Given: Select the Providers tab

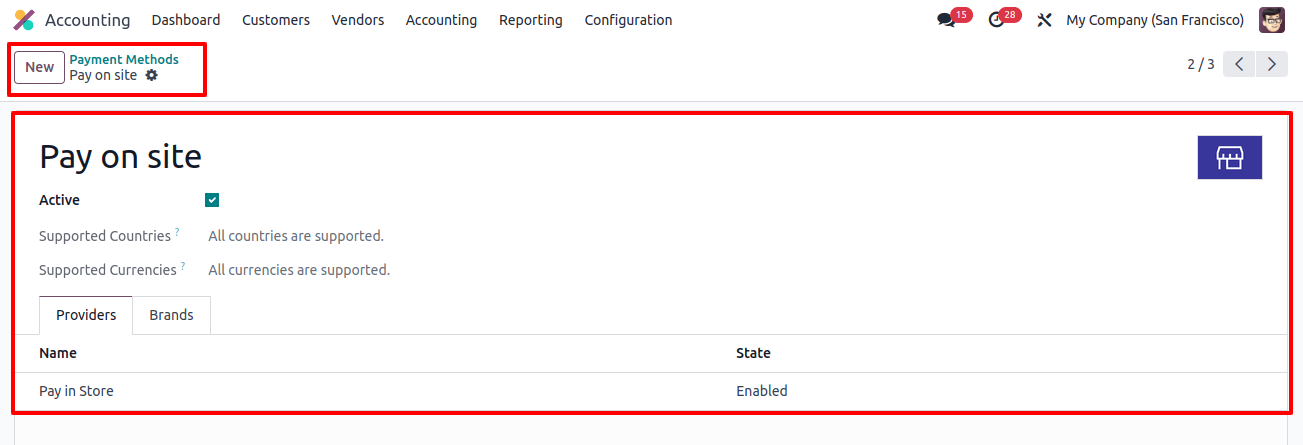Looking at the screenshot, I should pos(86,315).
